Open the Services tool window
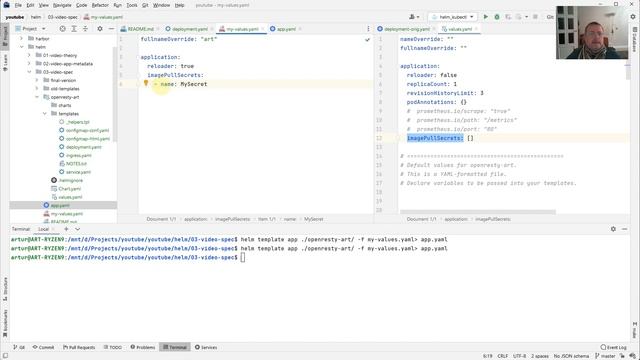The image size is (640, 360). [206, 347]
